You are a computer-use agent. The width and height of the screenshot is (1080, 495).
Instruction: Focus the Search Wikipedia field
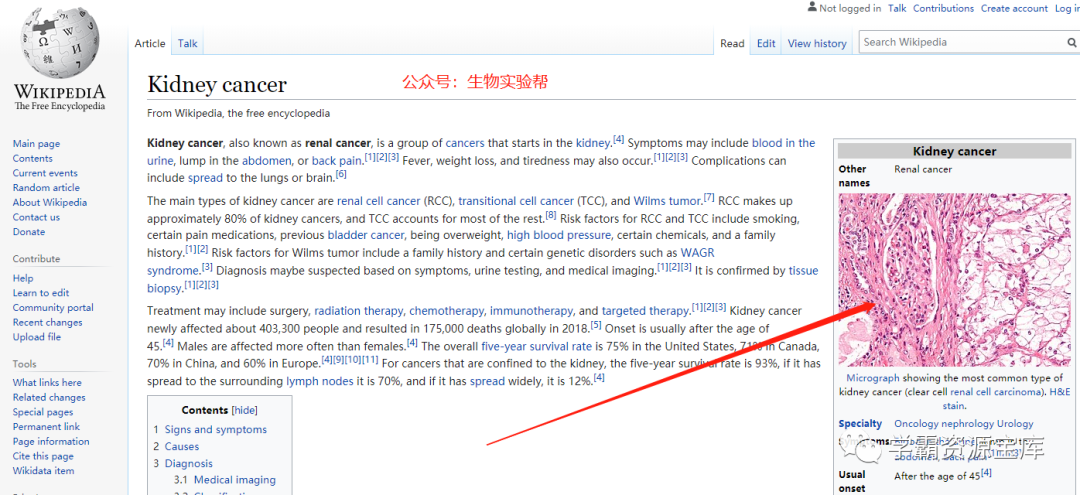pyautogui.click(x=963, y=42)
